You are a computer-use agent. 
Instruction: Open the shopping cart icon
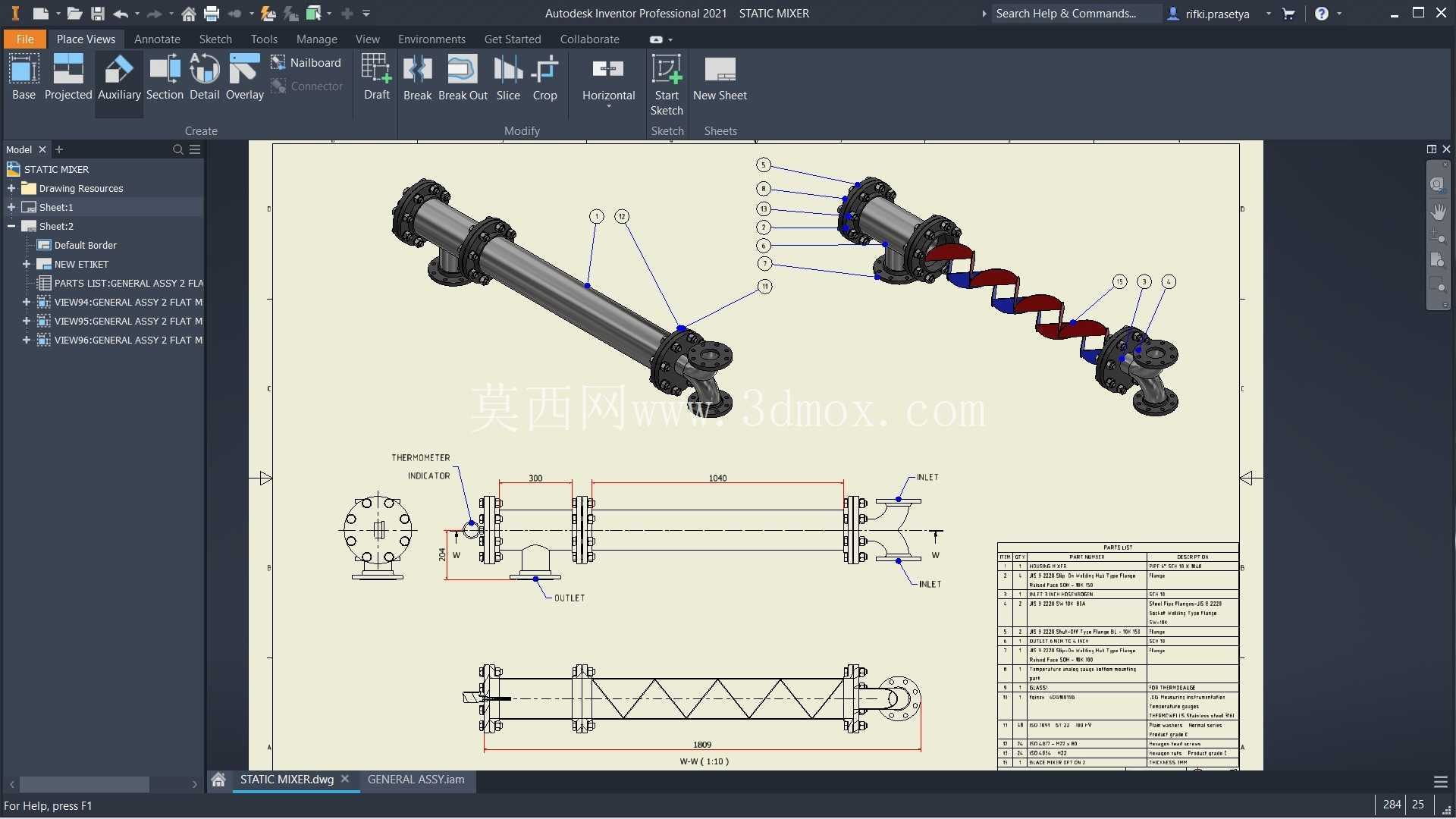pyautogui.click(x=1288, y=14)
